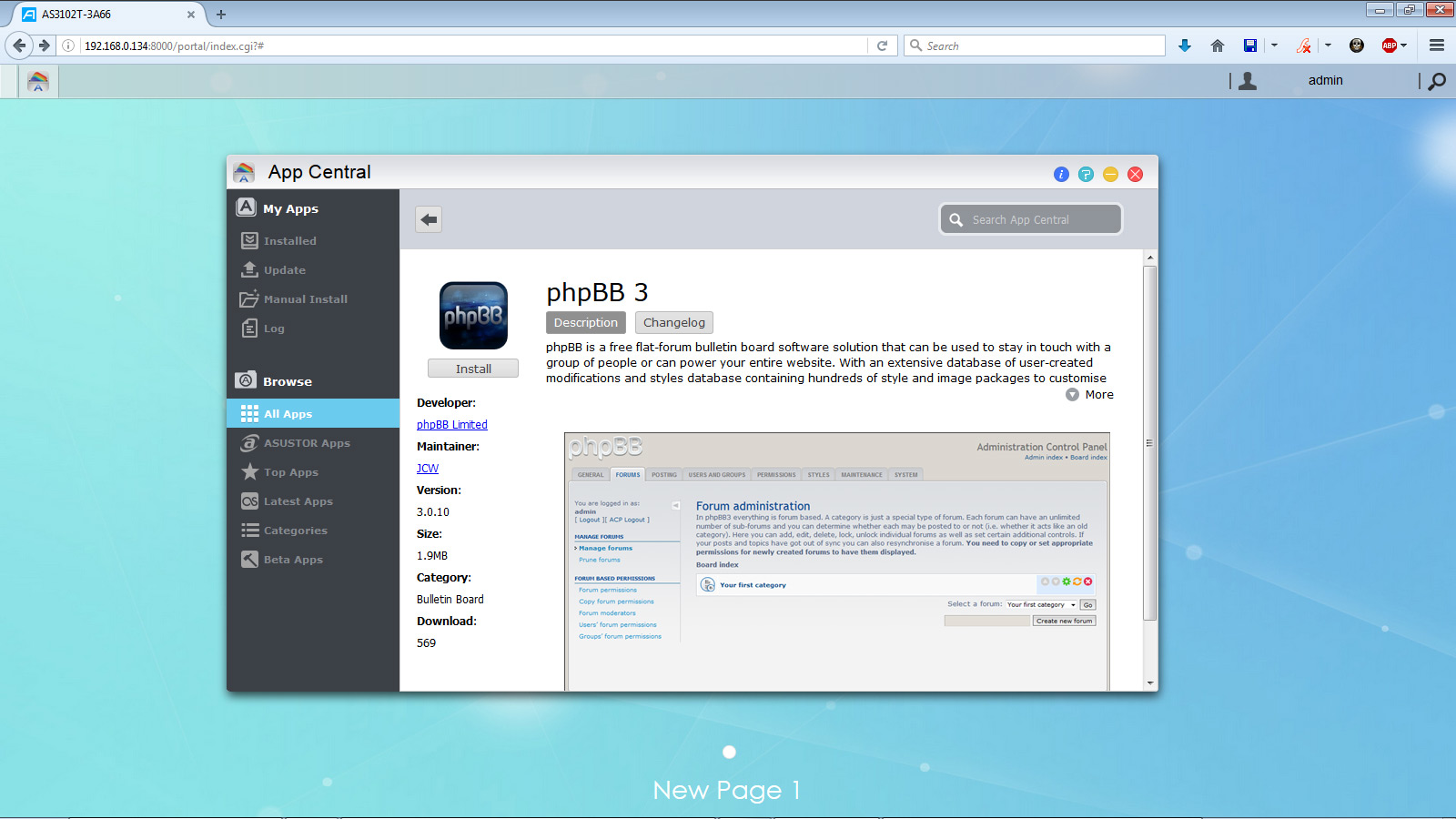Click the ASUSTOR desktop logo icon
Image resolution: width=1456 pixels, height=819 pixels.
coord(38,81)
